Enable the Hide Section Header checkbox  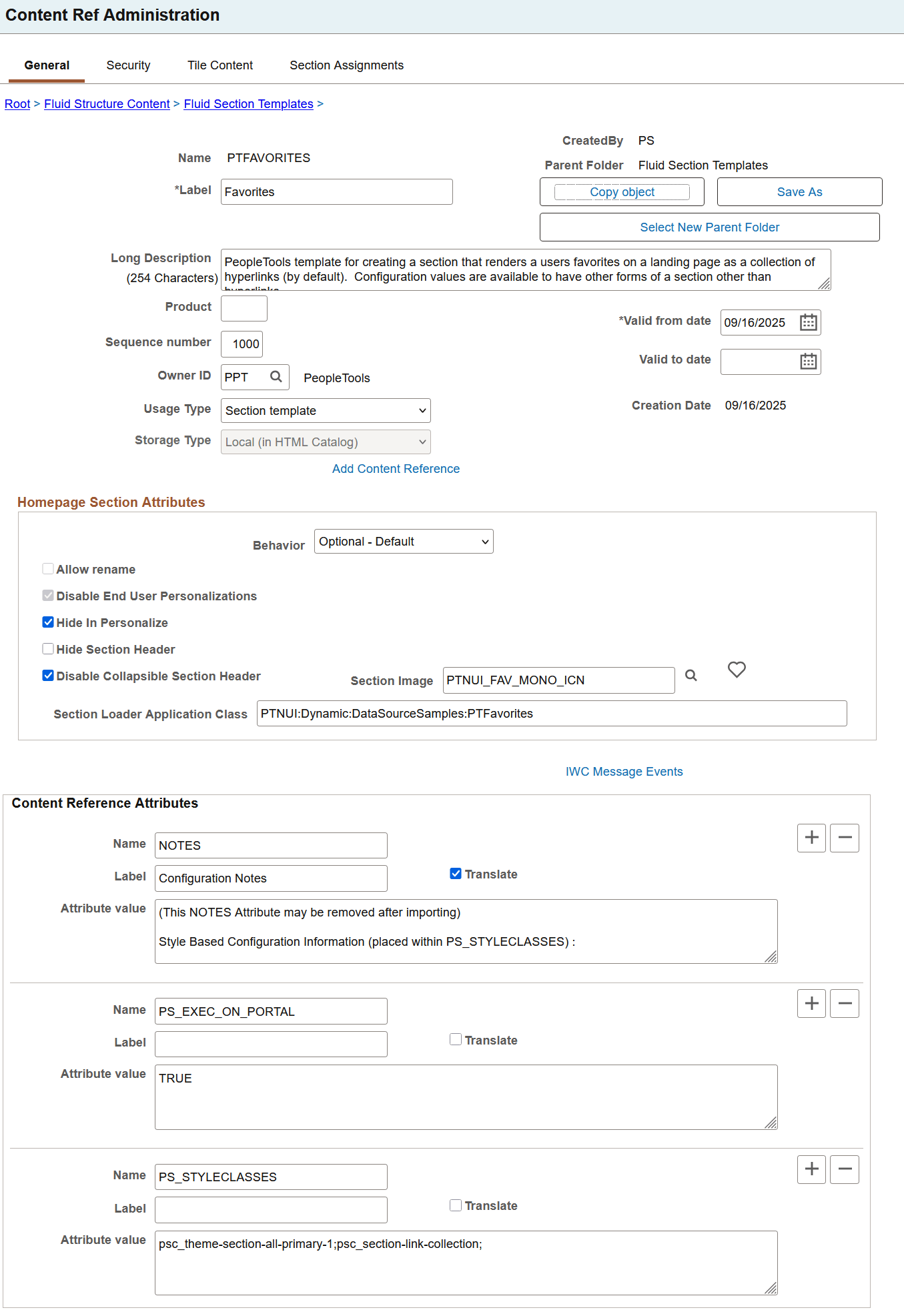coord(47,648)
